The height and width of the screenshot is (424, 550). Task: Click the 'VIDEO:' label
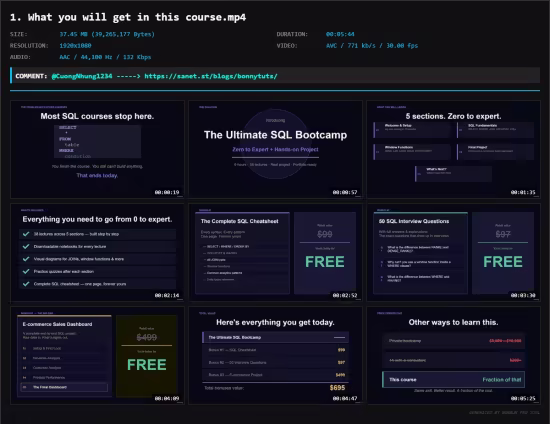287,46
